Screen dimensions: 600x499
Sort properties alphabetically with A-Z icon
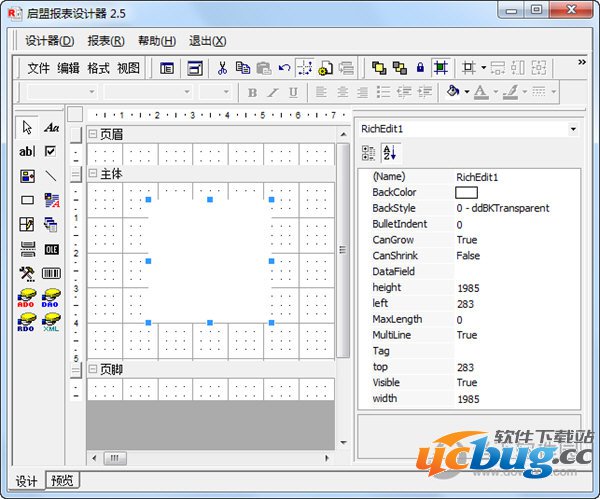[390, 152]
